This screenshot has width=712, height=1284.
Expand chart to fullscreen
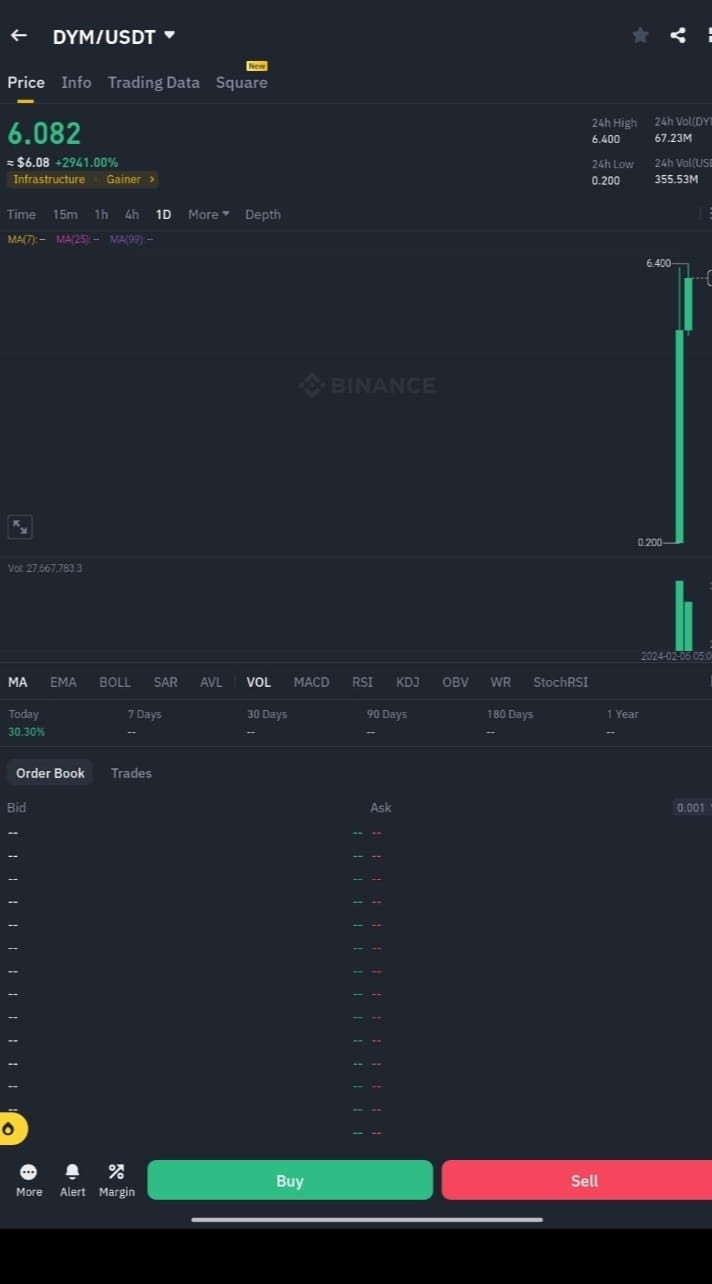pyautogui.click(x=20, y=527)
